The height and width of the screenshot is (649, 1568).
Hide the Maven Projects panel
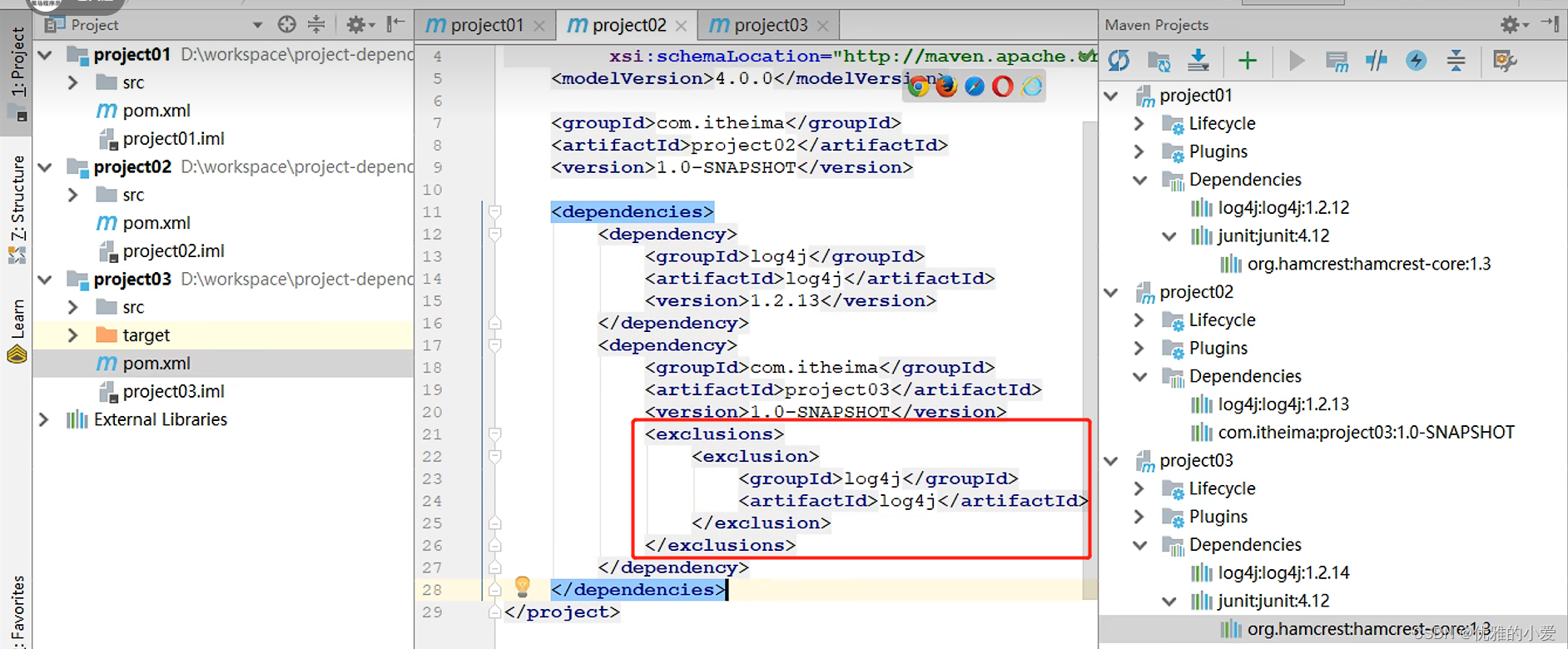[x=1550, y=24]
